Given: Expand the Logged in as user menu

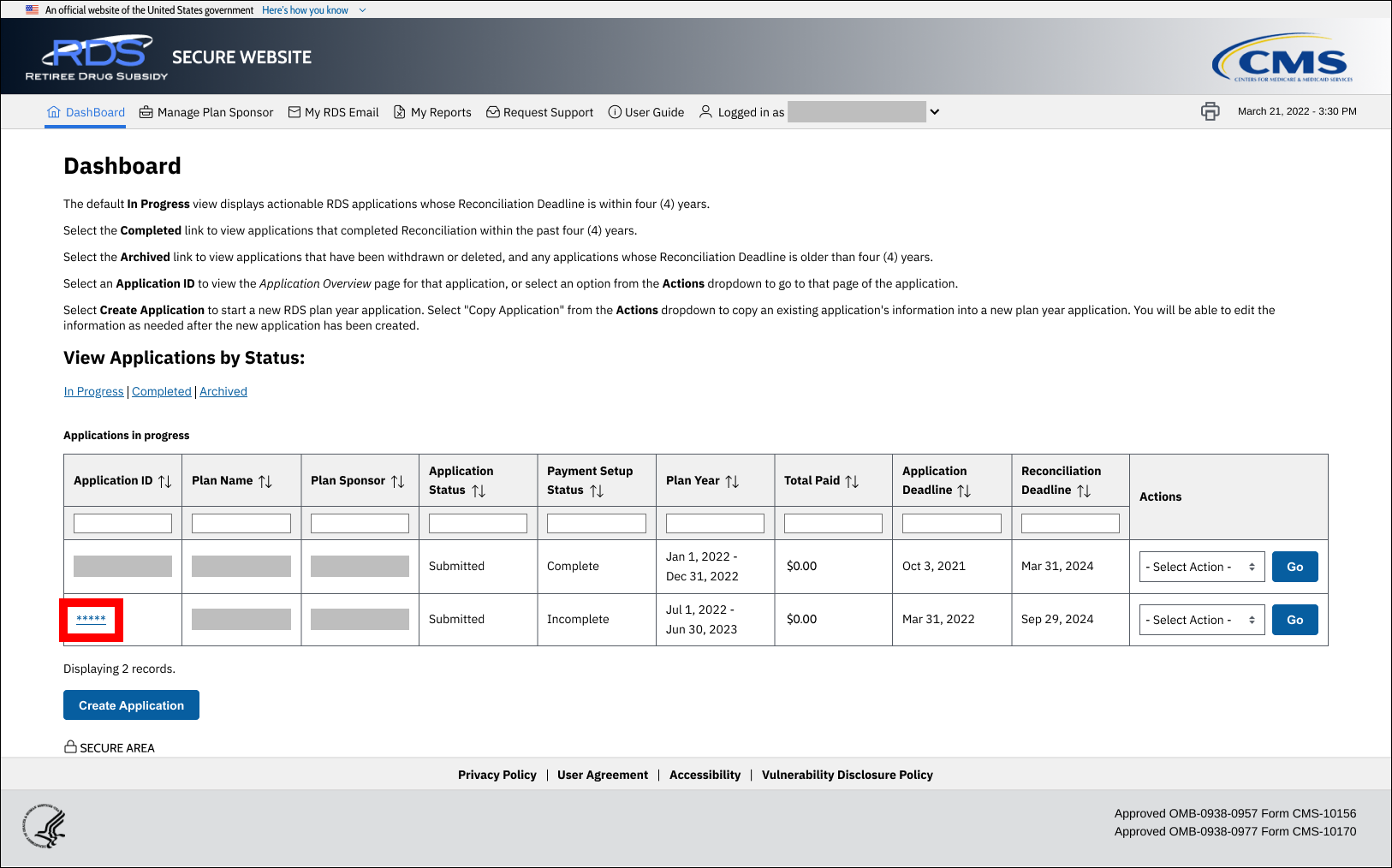Looking at the screenshot, I should coord(935,112).
